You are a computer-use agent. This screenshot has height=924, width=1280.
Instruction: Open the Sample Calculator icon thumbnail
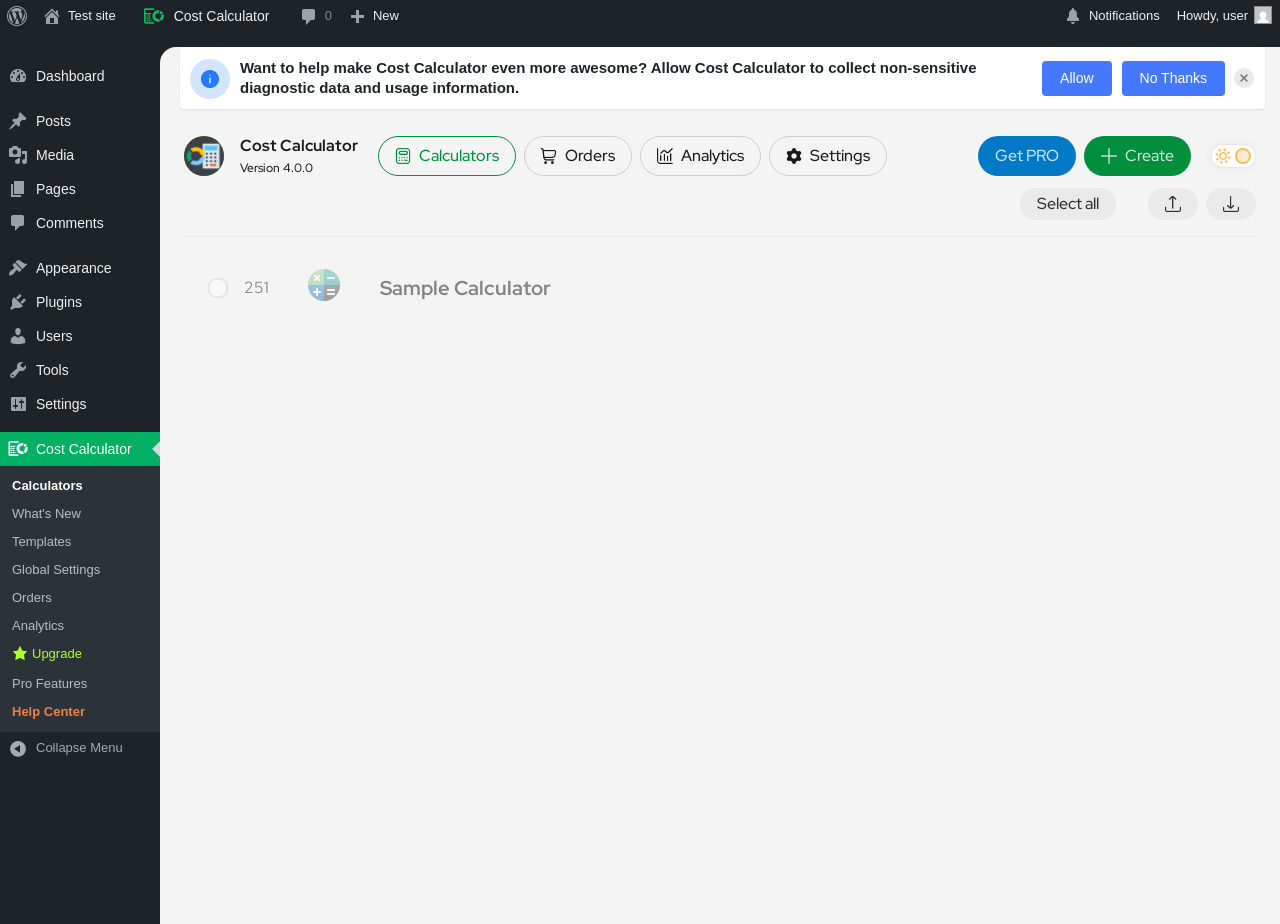324,285
